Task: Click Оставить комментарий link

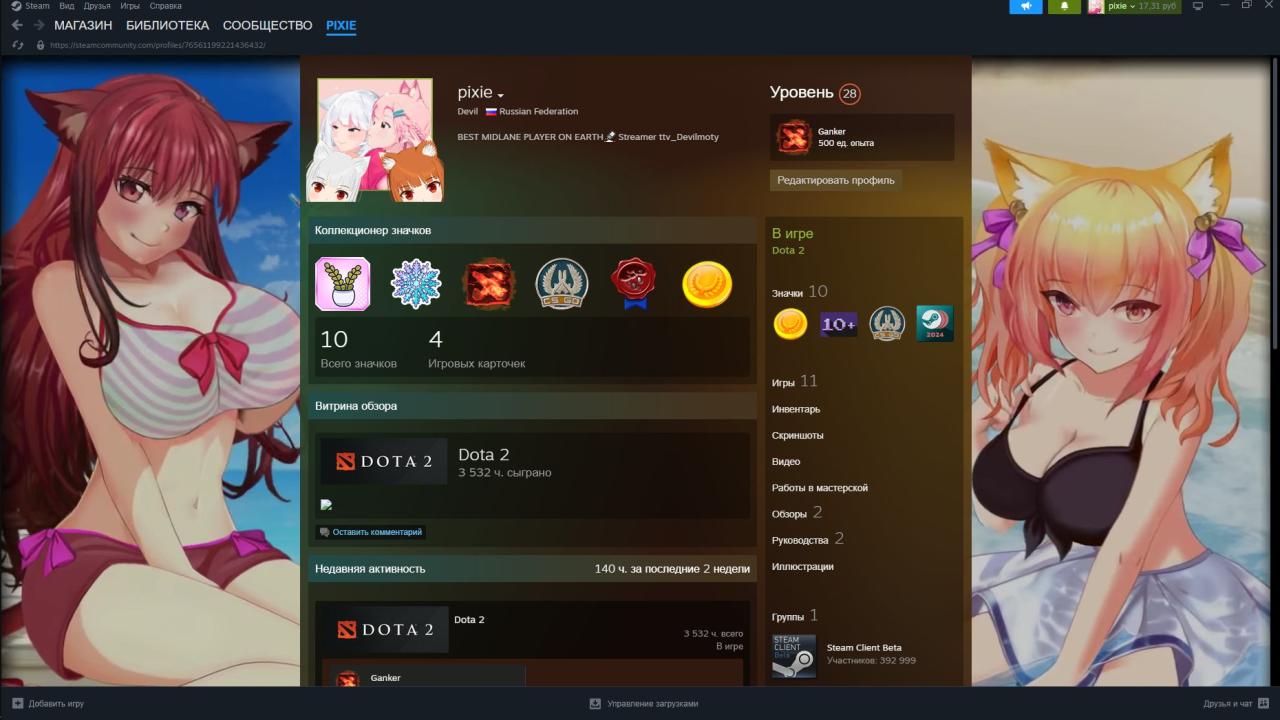Action: [x=377, y=532]
